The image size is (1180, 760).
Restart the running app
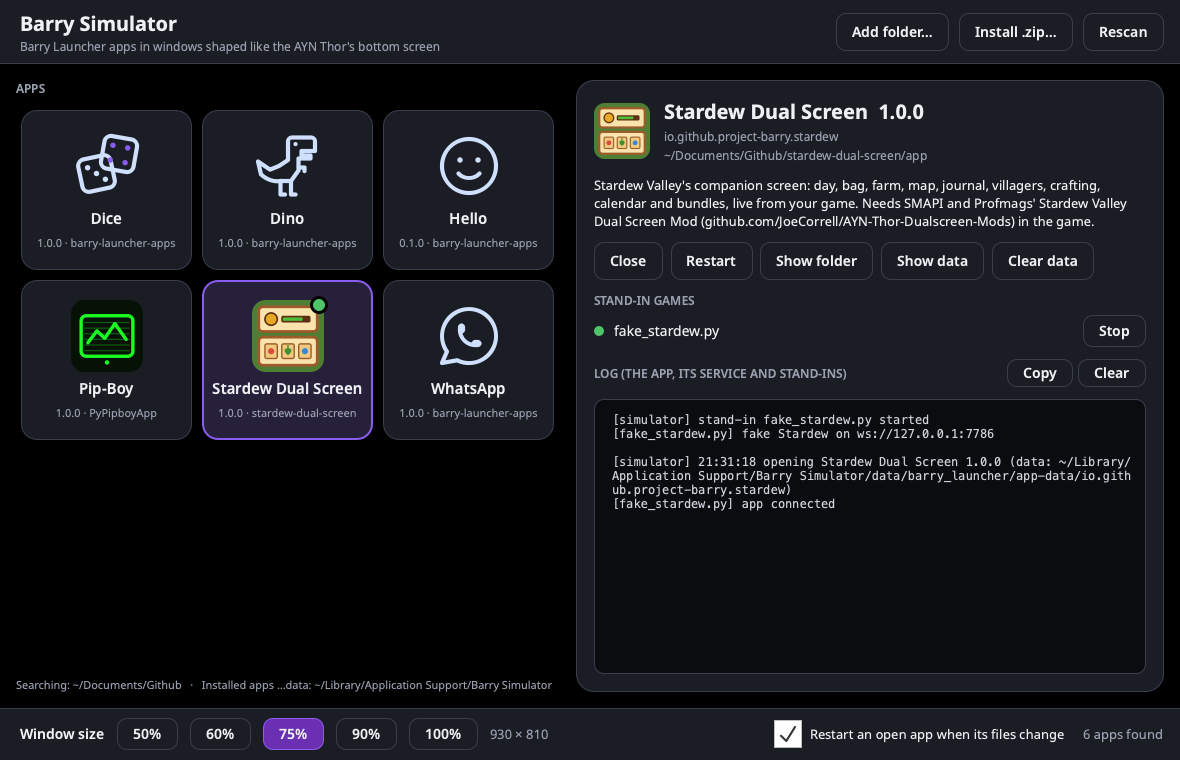(x=710, y=261)
